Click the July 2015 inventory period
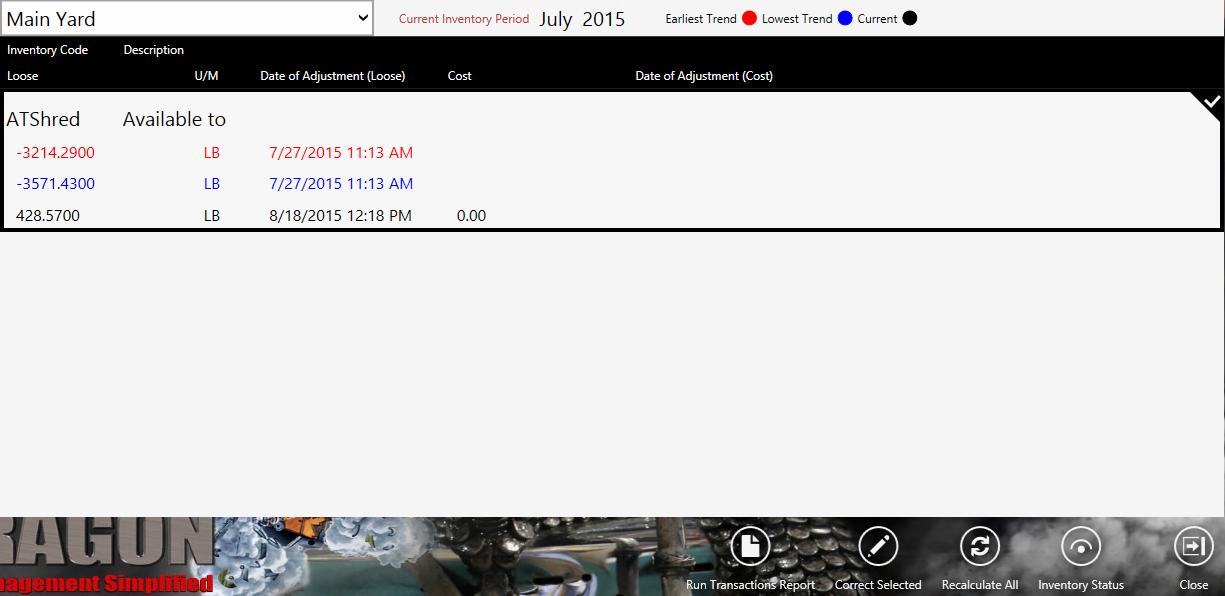This screenshot has height=596, width=1225. pos(582,19)
